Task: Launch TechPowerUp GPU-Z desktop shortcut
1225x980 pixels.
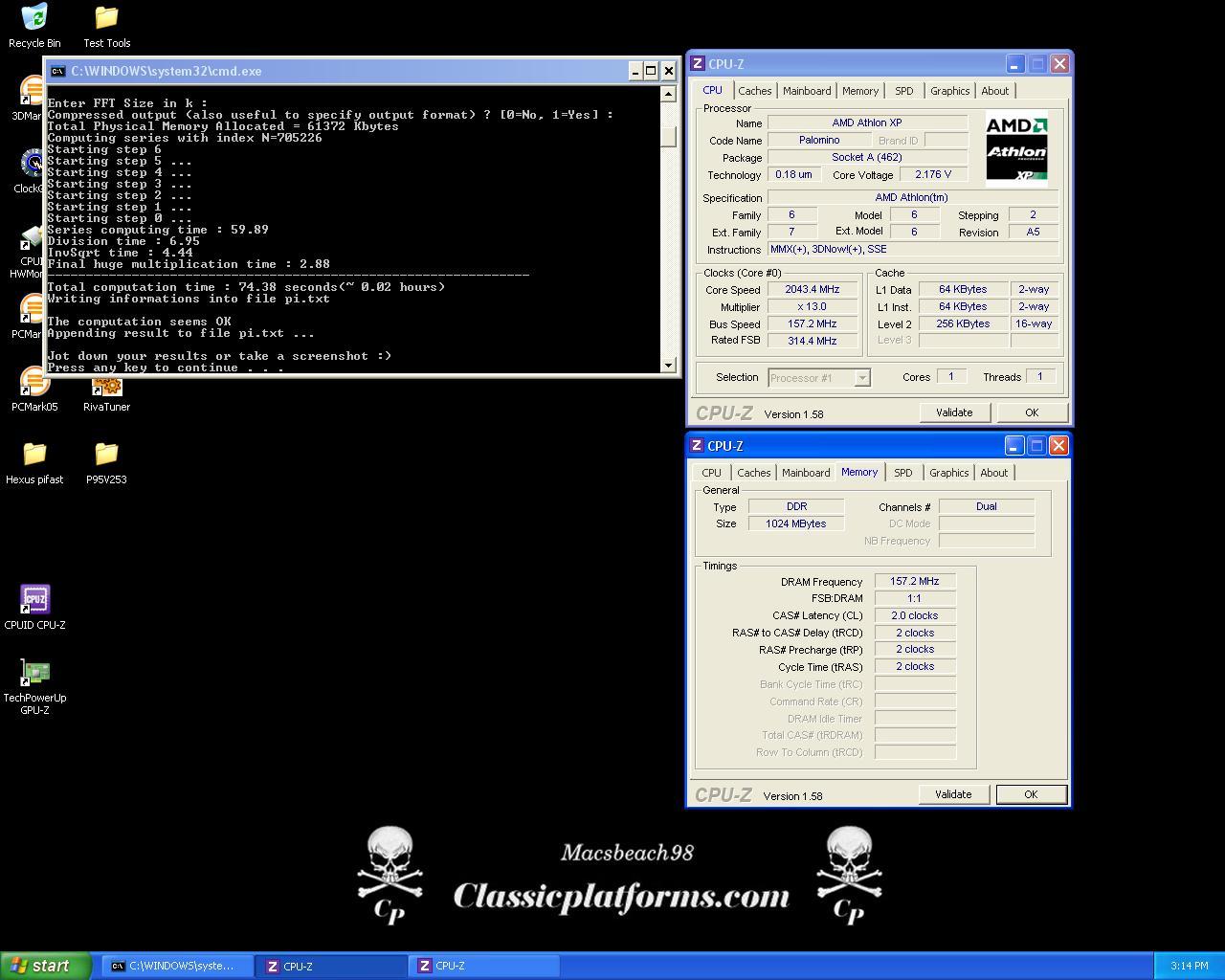Action: coord(34,686)
